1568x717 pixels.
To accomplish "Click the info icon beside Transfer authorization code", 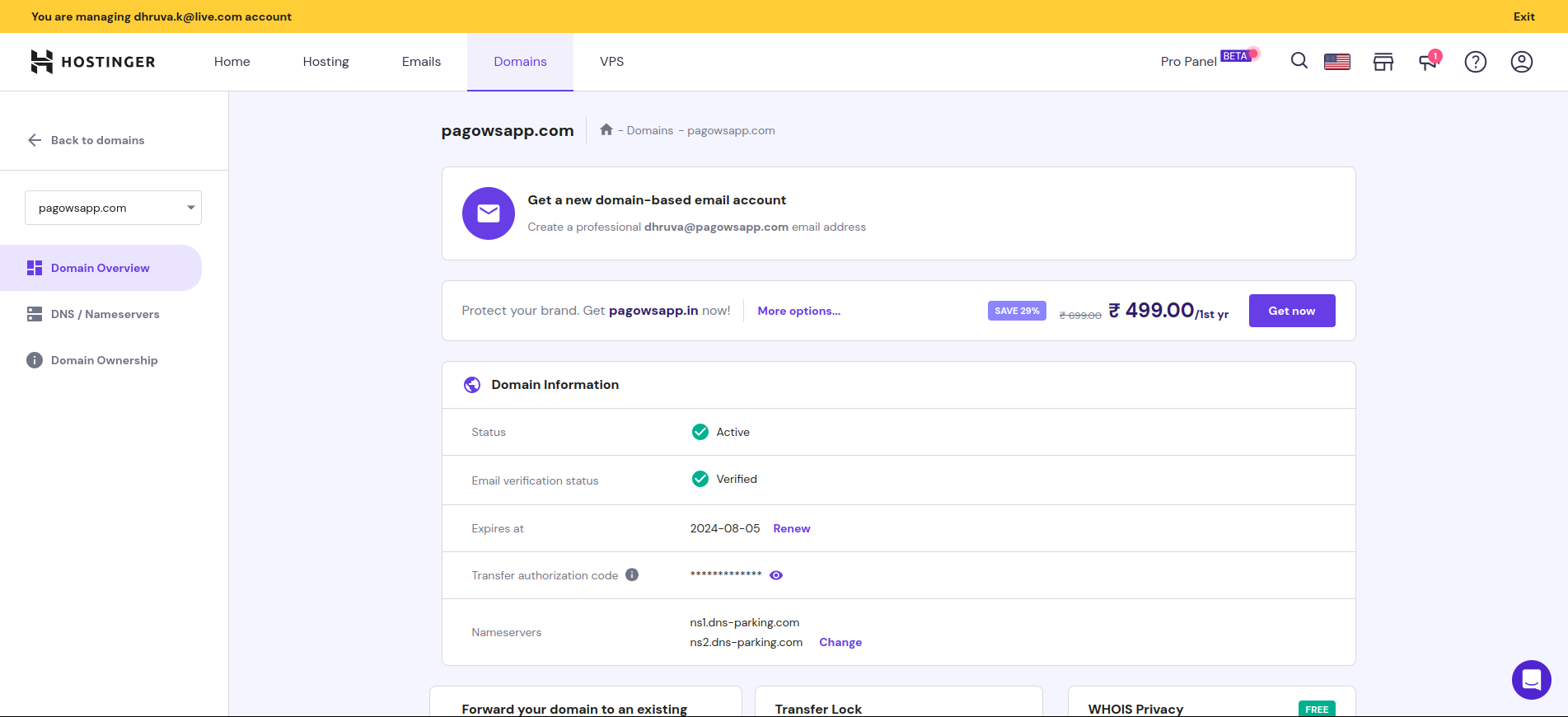I will 632,575.
